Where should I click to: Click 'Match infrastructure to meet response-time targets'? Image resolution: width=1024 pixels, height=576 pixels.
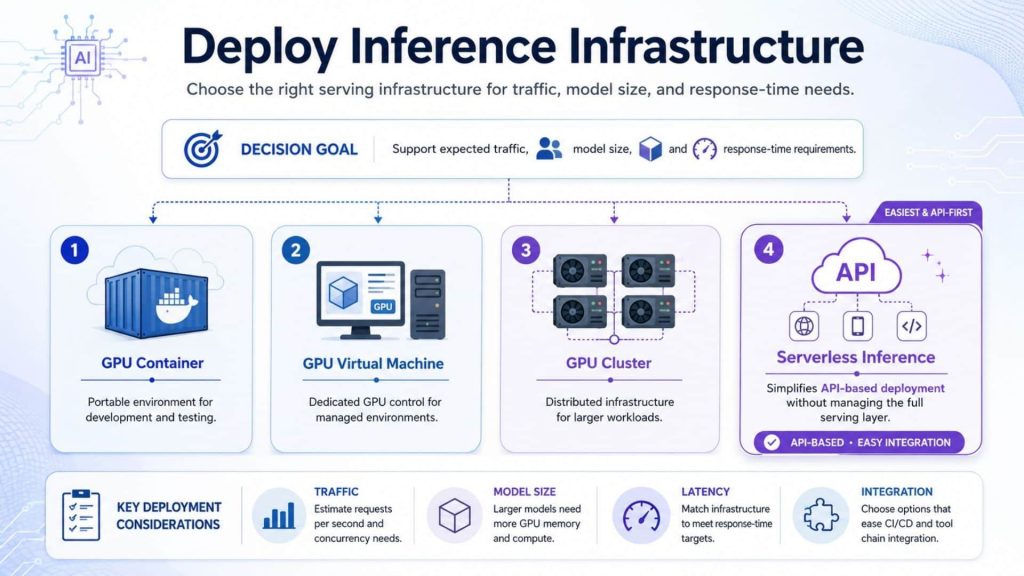tap(726, 524)
